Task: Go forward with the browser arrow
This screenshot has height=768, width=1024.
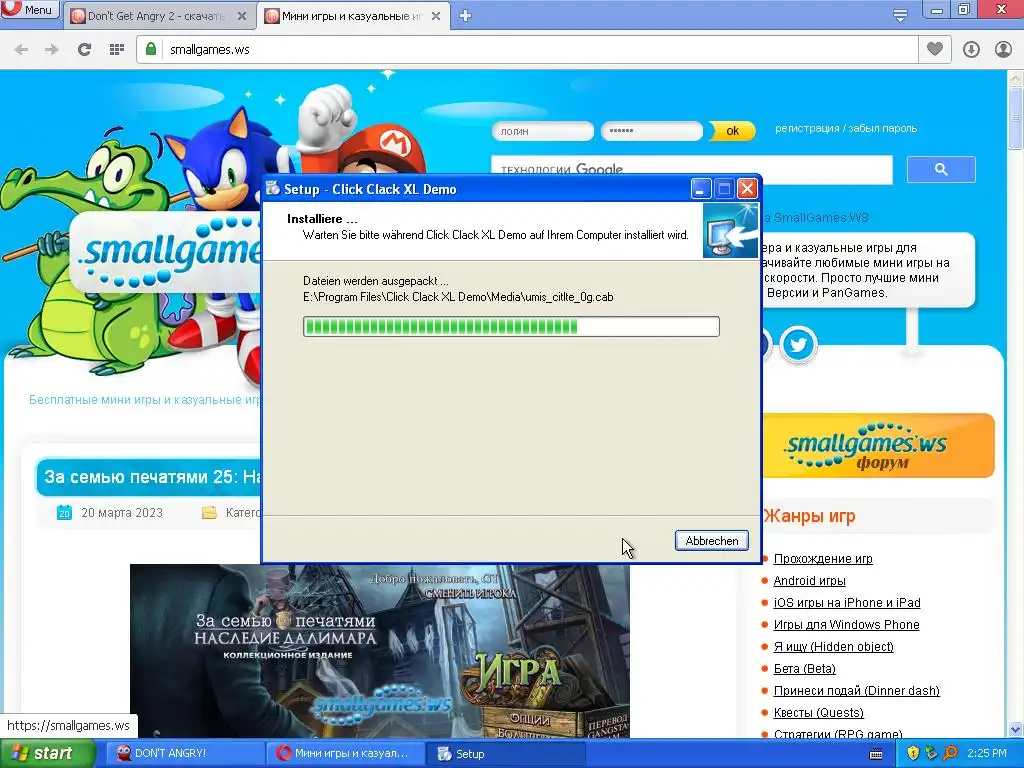Action: tap(52, 50)
